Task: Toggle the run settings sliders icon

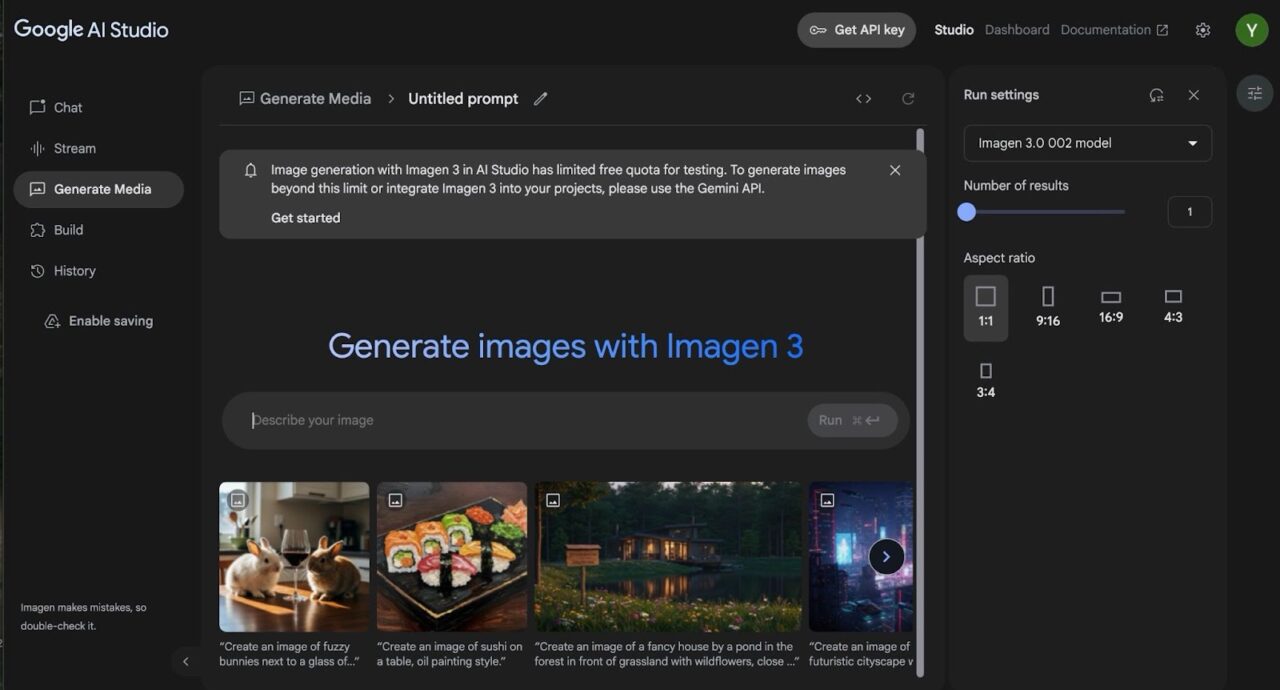Action: [x=1255, y=93]
